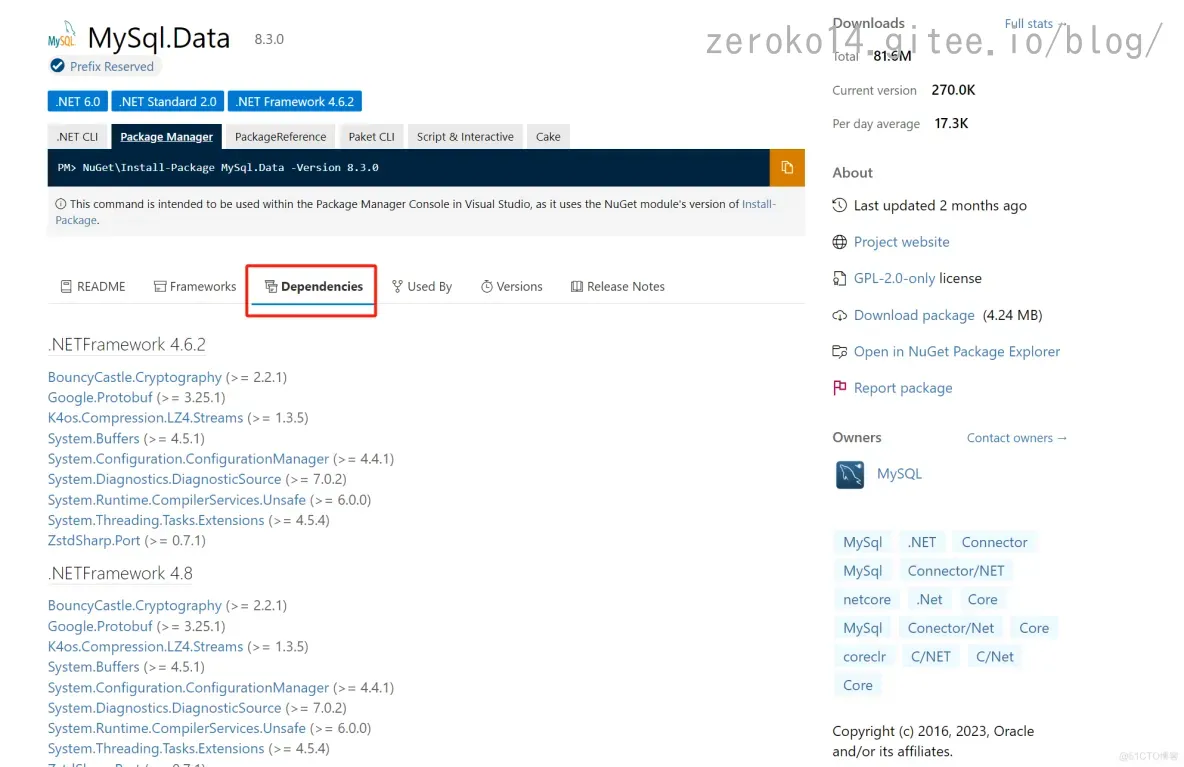Click the Report package link
Image resolution: width=1184 pixels, height=767 pixels.
(903, 388)
